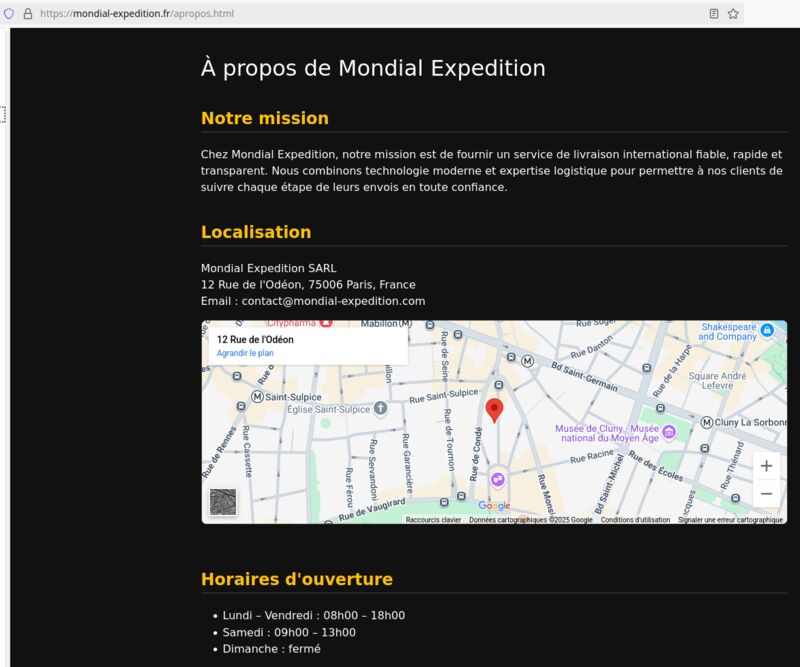The width and height of the screenshot is (800, 667).
Task: Click the Rue des Écoles street label
Action: (656, 466)
